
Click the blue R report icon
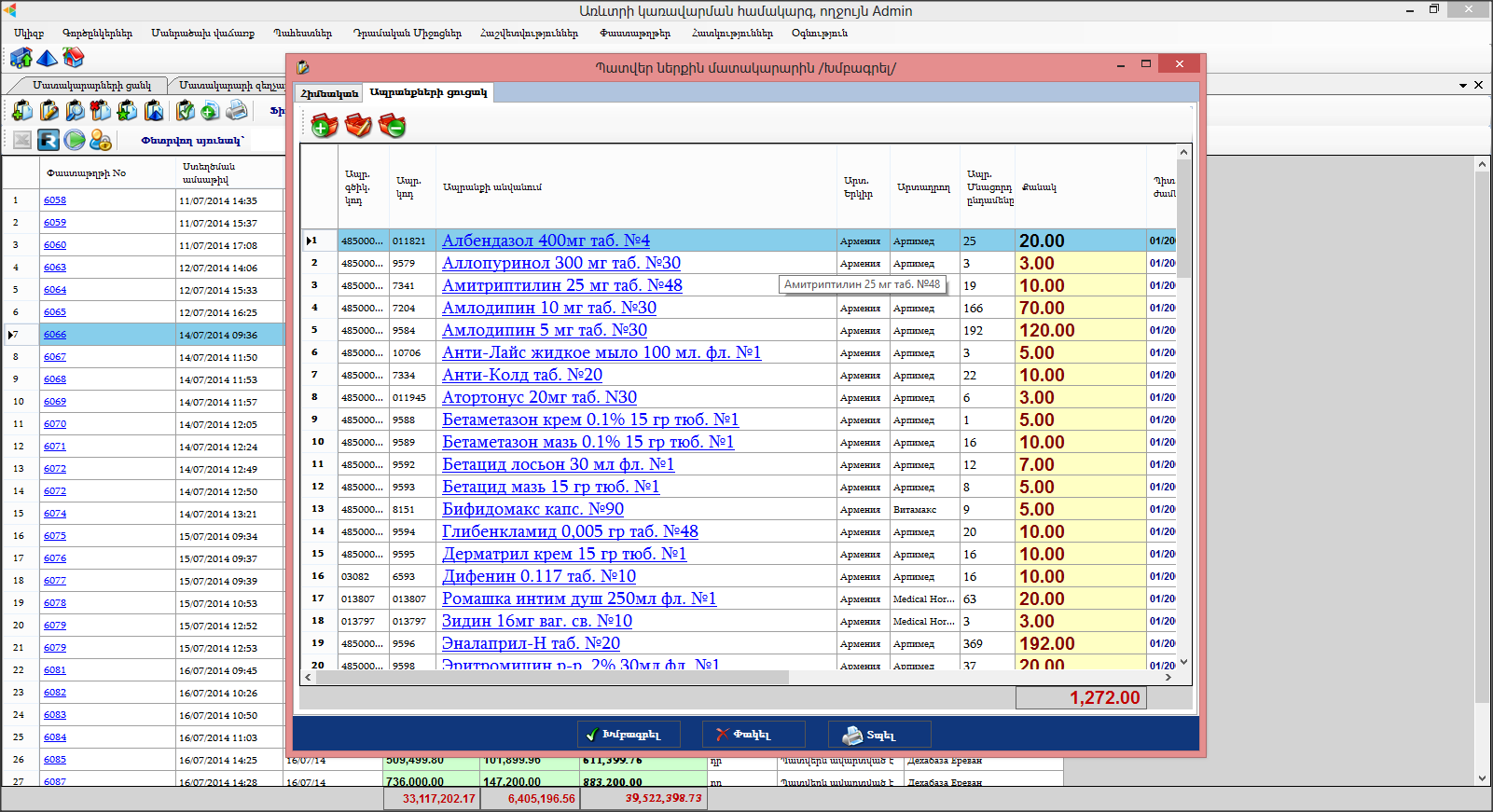click(48, 140)
